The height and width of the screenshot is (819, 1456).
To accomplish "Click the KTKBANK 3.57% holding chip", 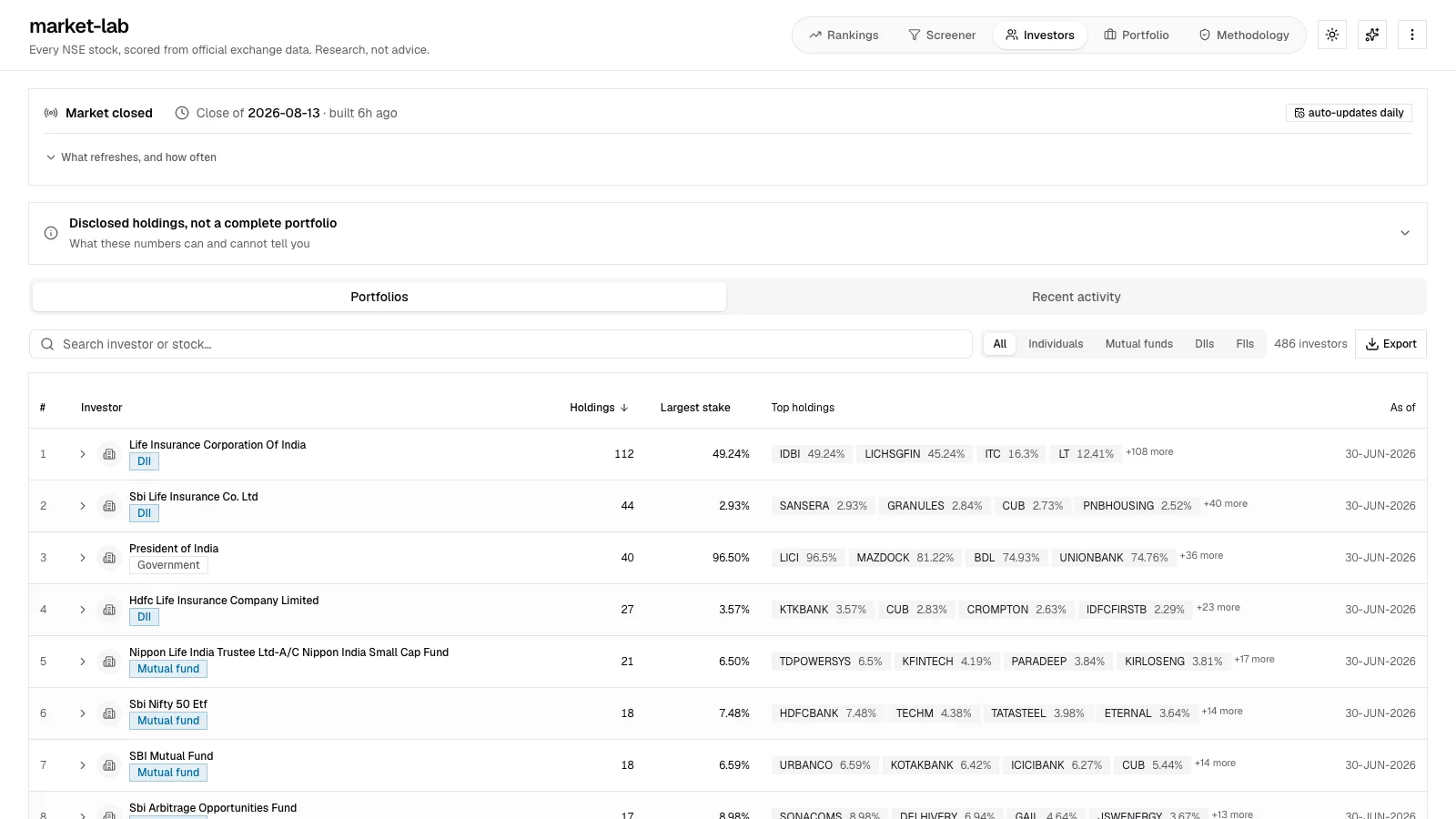I will (823, 610).
